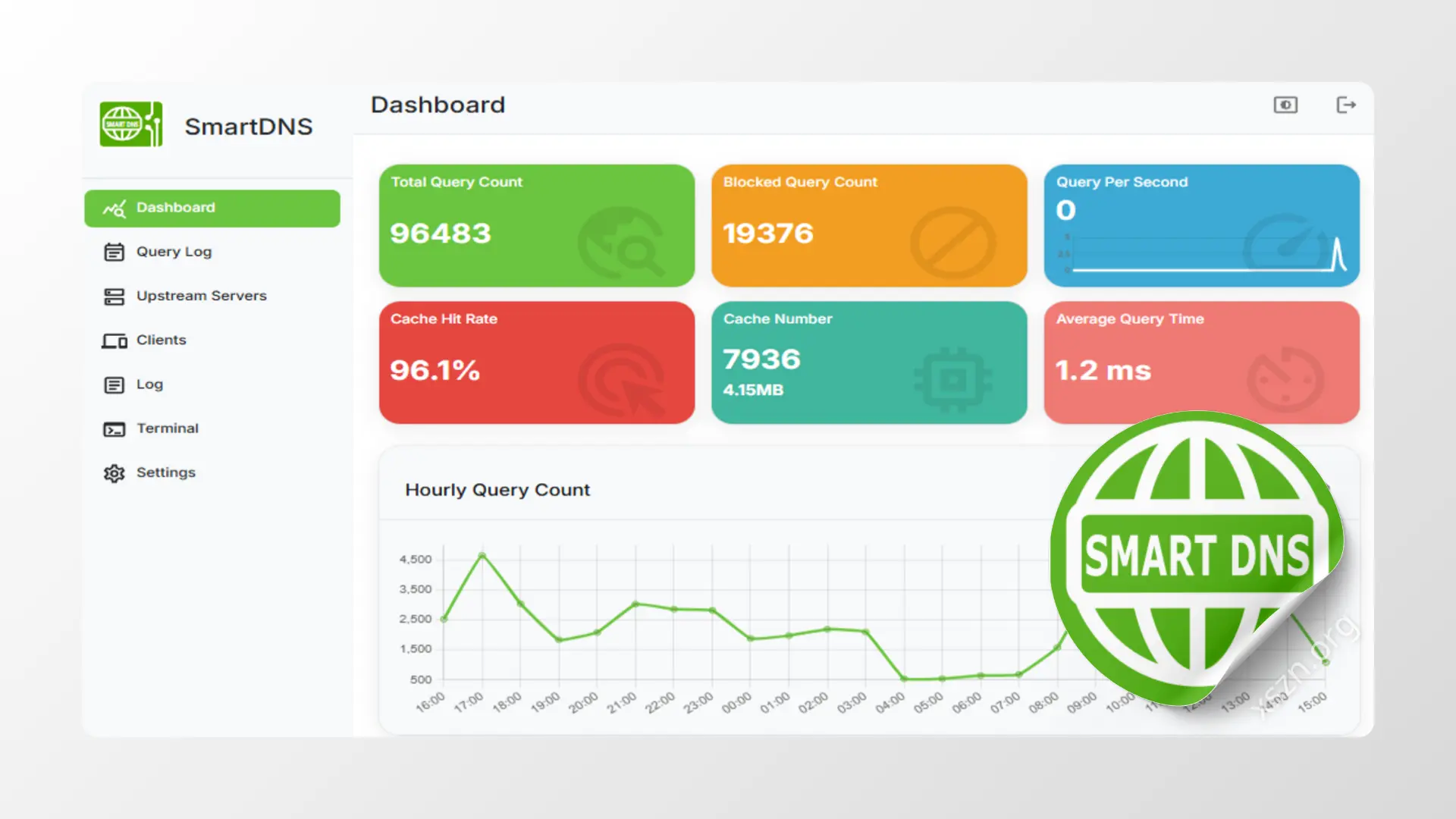Click the 21:00 data point on chart

click(635, 604)
